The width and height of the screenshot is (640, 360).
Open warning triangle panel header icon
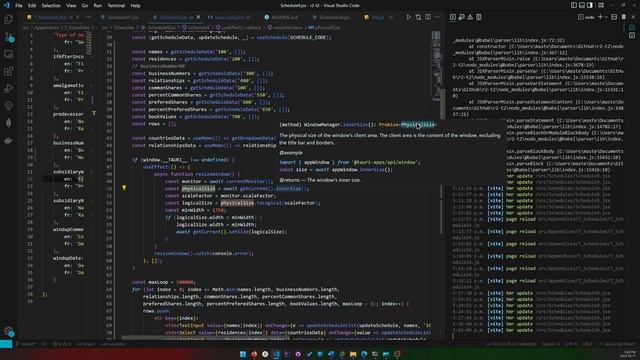click(470, 17)
